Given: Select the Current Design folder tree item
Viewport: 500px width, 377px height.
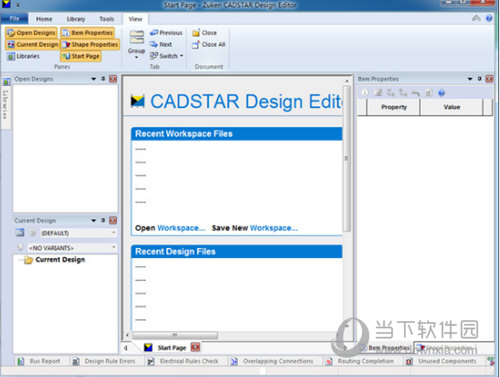Looking at the screenshot, I should click(60, 260).
